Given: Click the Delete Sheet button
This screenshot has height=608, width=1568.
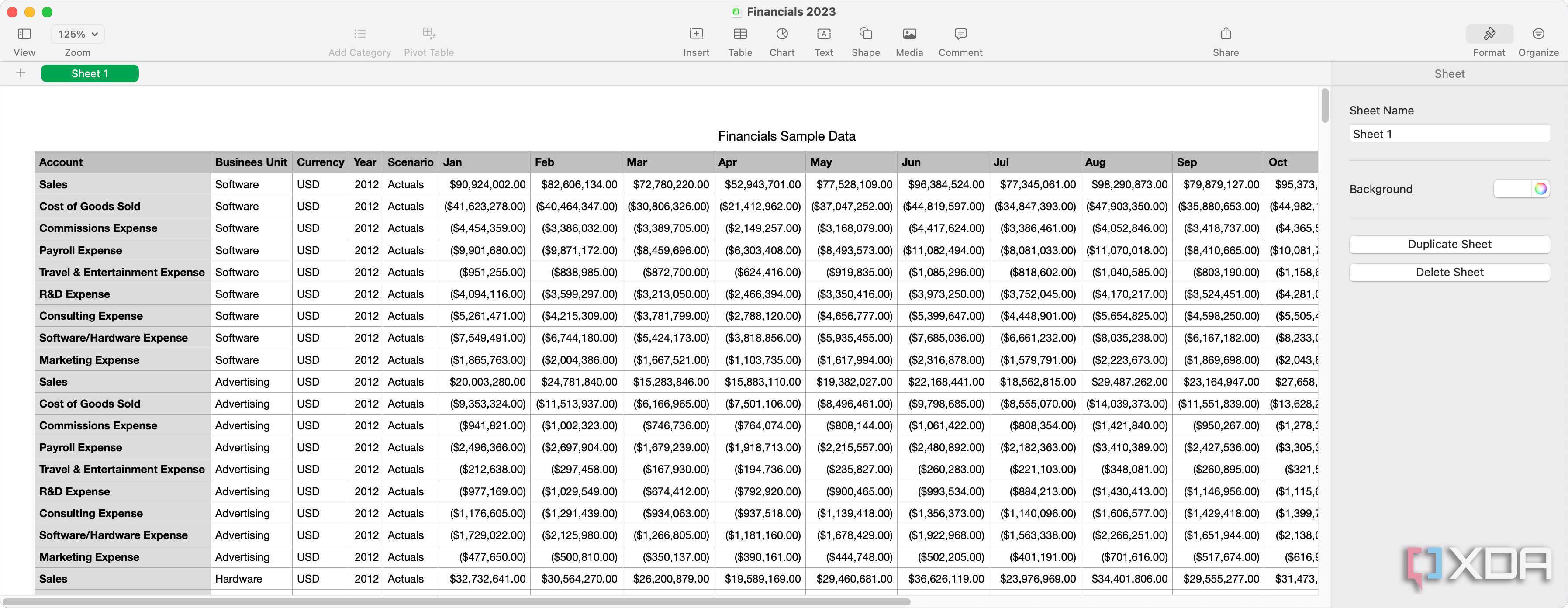Looking at the screenshot, I should pos(1450,272).
